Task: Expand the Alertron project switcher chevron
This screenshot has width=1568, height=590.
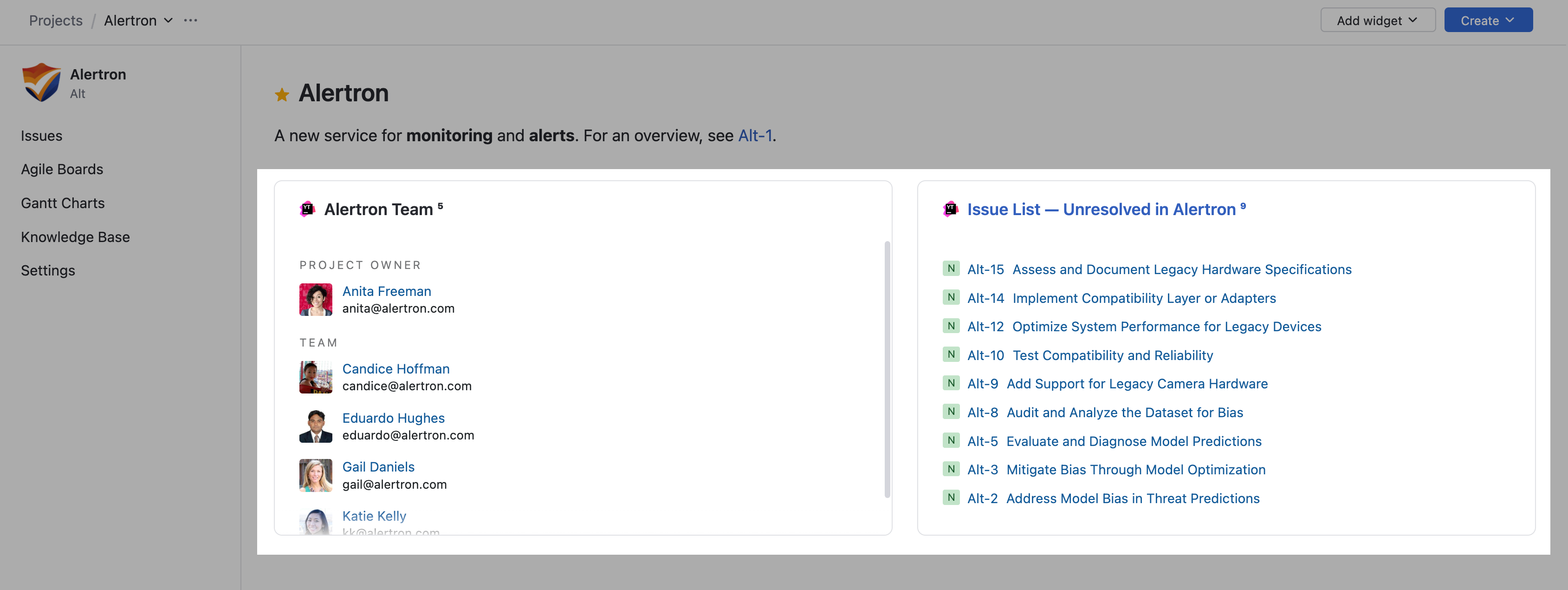Action: (x=168, y=20)
